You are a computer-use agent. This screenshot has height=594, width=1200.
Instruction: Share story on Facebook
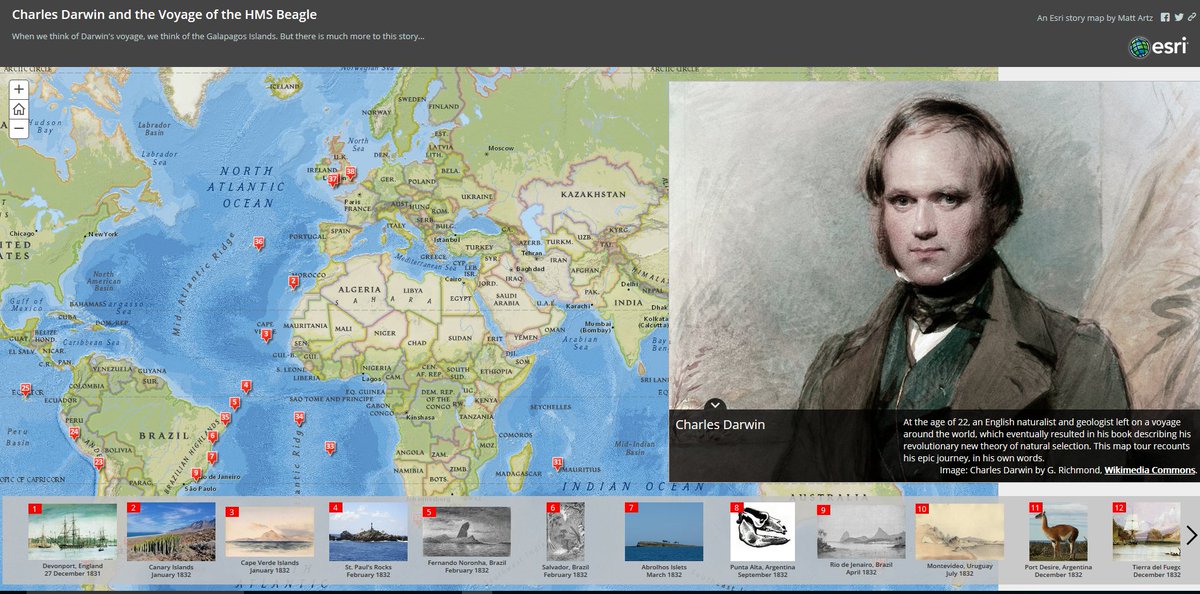tap(1165, 17)
